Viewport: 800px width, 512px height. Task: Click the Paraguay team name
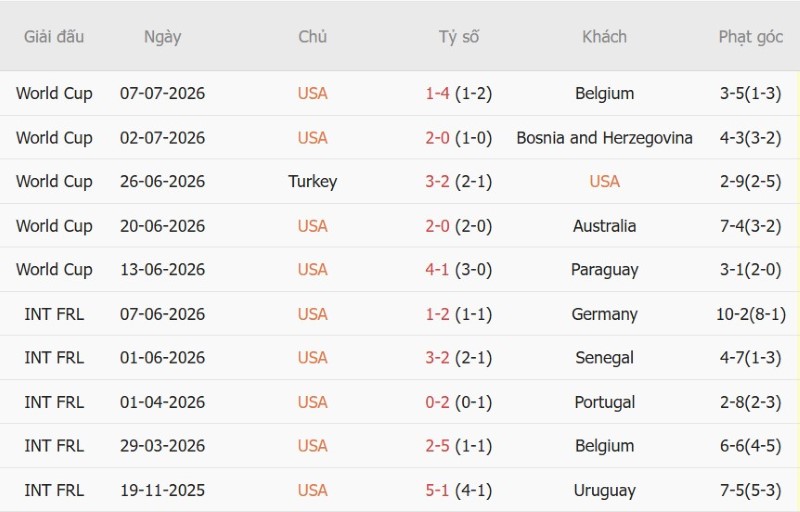pos(604,270)
